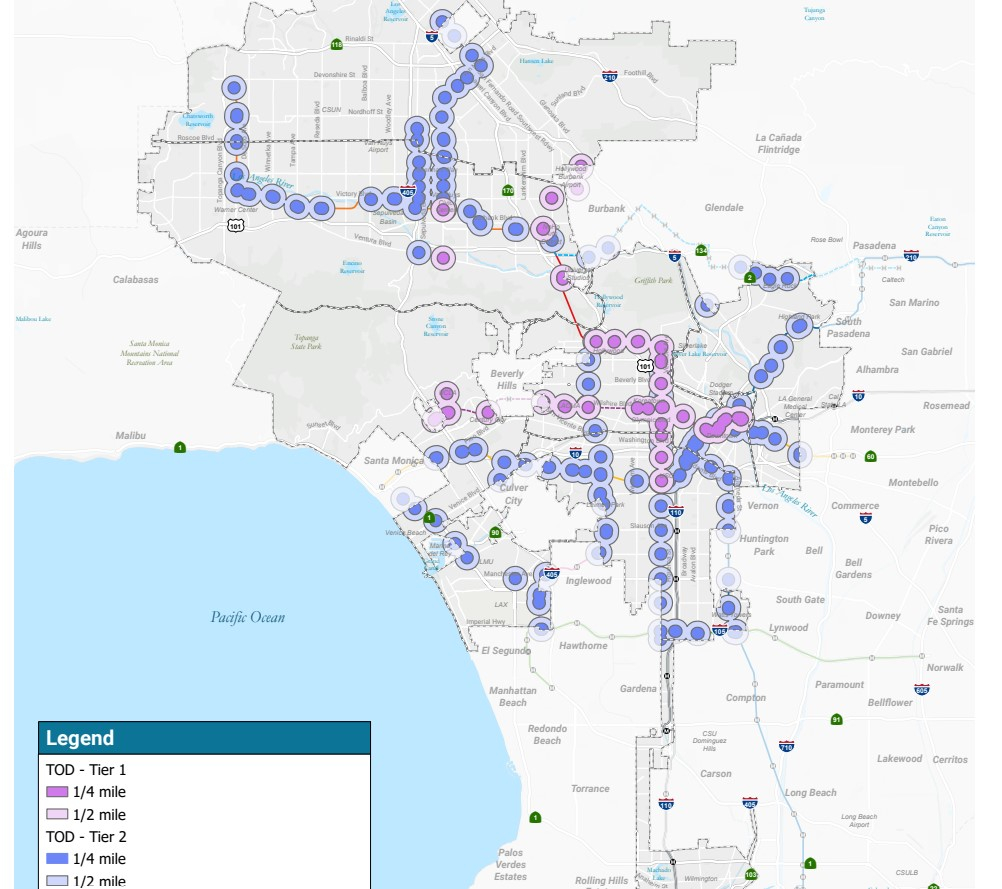Viewport: 1002px width, 889px height.
Task: Click the Pacific Ocean map label
Action: tap(247, 617)
